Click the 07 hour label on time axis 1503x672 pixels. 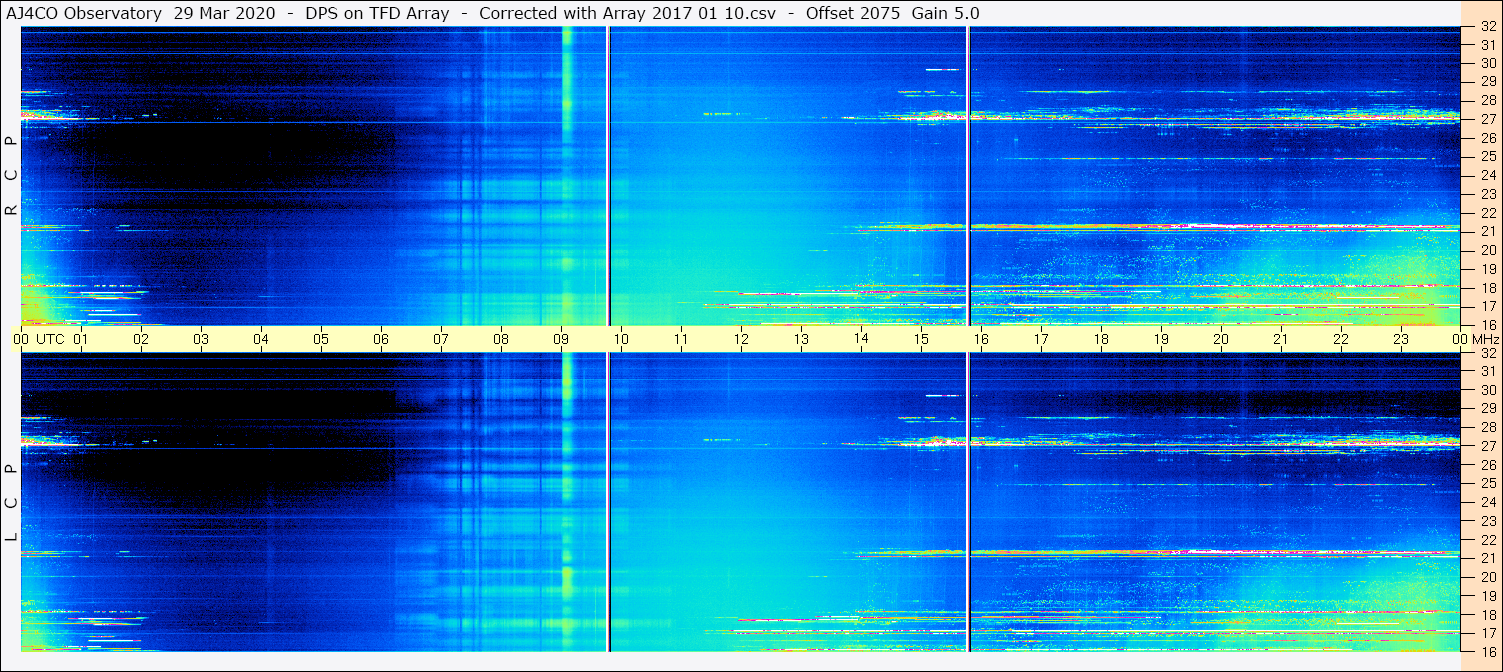[441, 339]
